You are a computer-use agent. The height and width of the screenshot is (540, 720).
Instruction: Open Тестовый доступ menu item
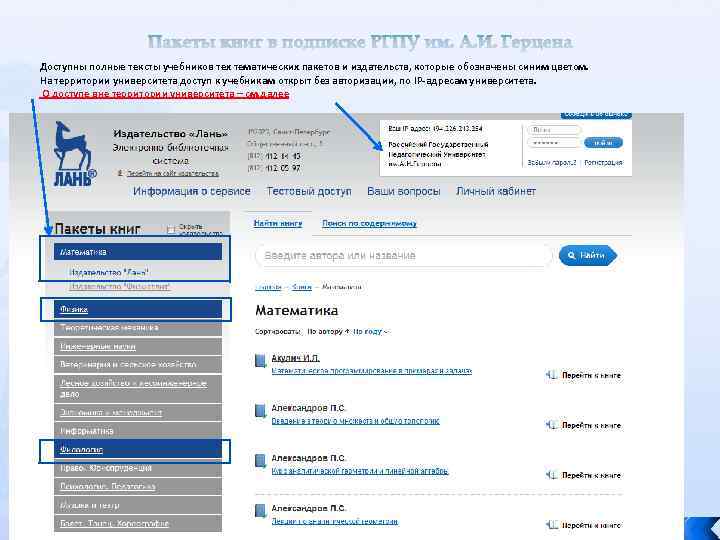pyautogui.click(x=309, y=191)
